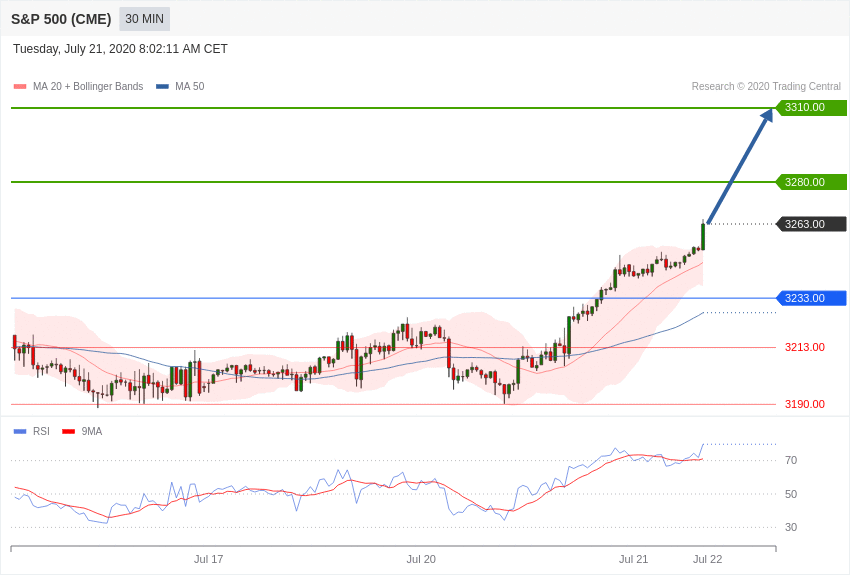Select the 3280.00 green price tag
850x576 pixels.
[811, 182]
